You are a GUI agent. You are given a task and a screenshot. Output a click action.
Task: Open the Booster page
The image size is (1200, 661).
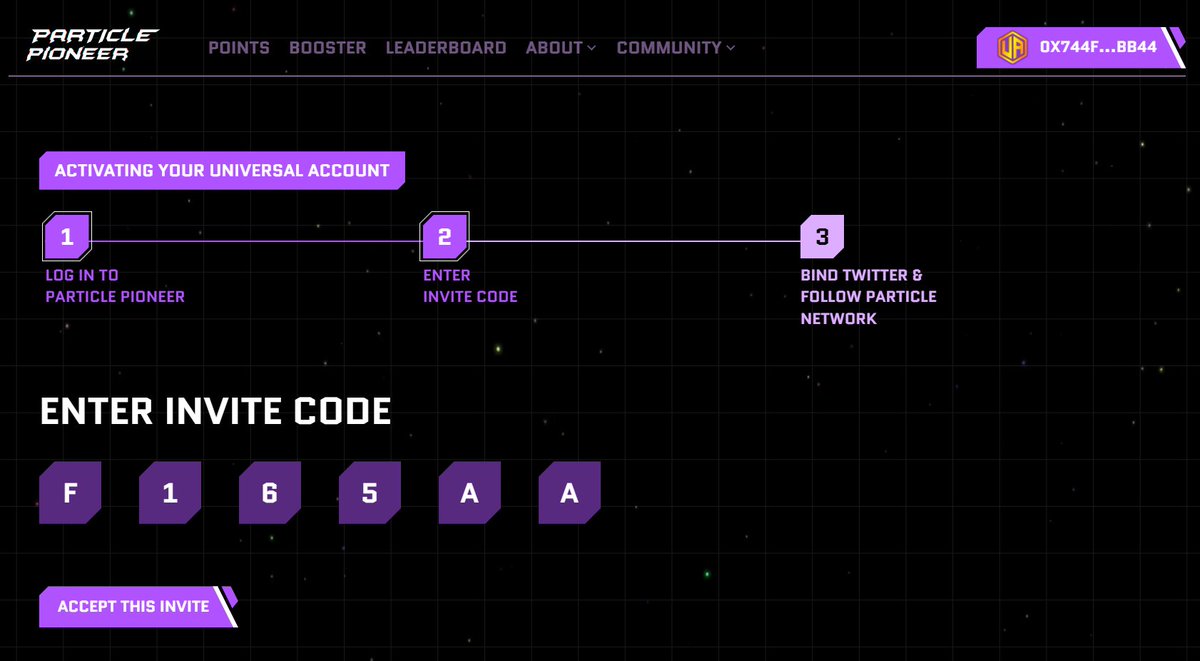click(x=328, y=47)
